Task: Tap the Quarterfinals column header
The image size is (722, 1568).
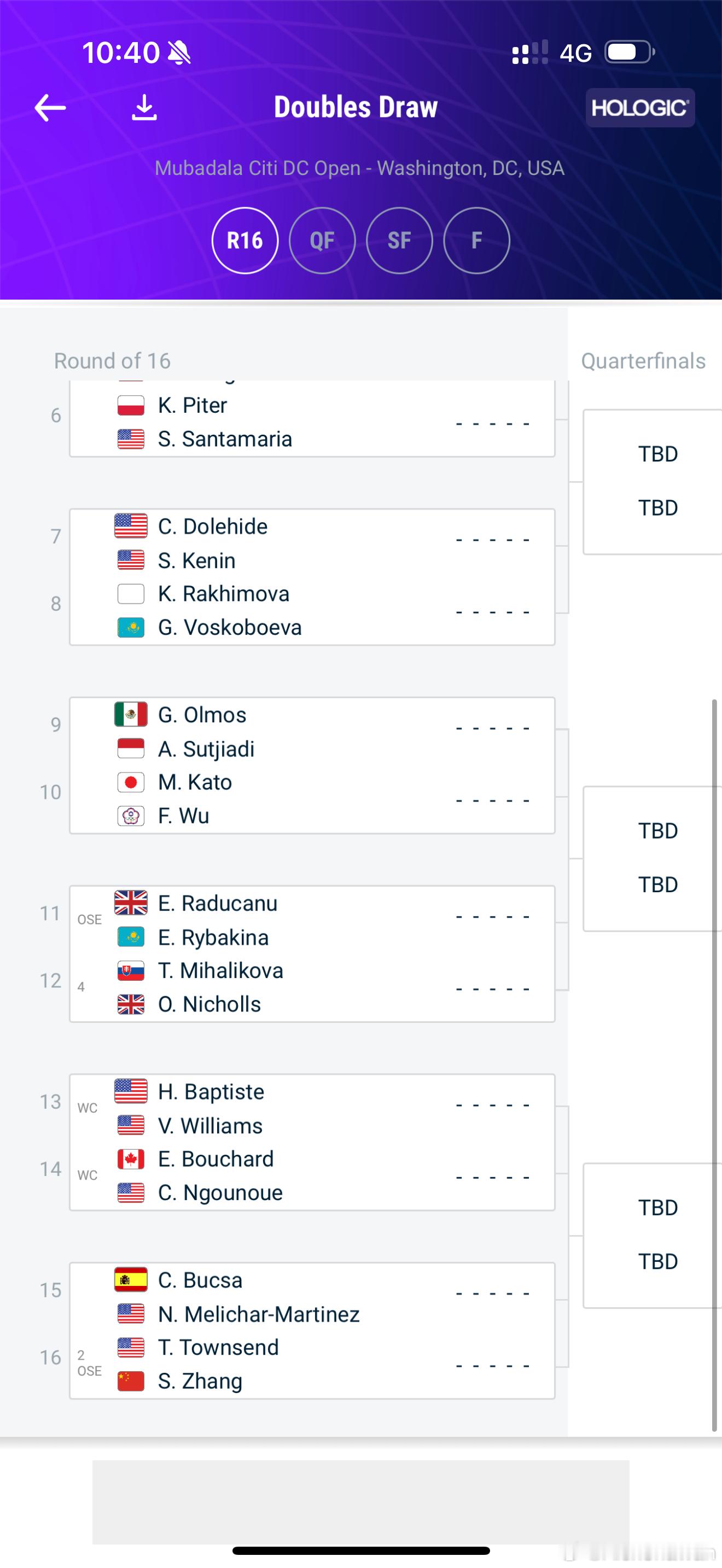Action: coord(643,361)
